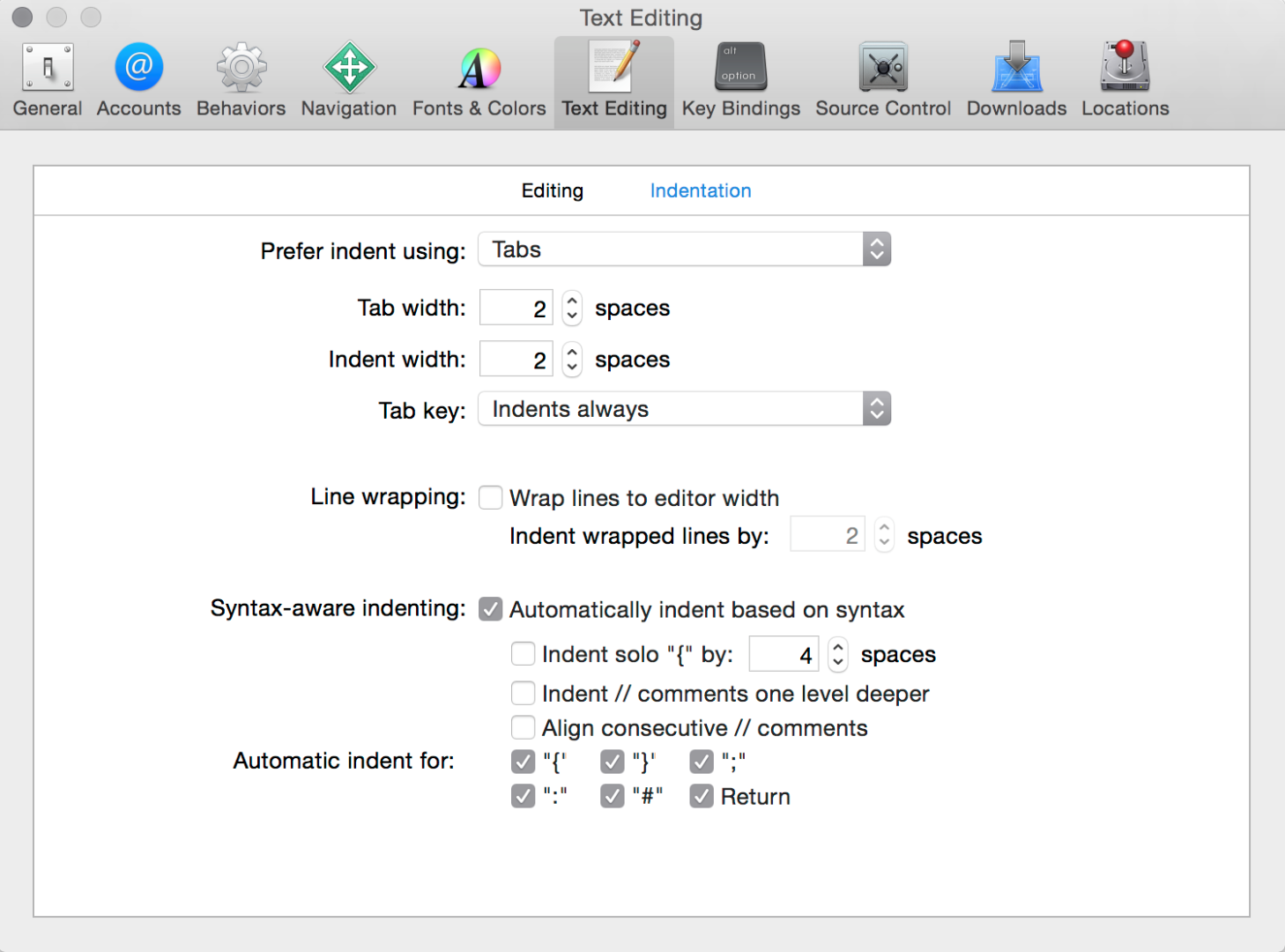
Task: Toggle automatic indent for "#"
Action: [613, 797]
